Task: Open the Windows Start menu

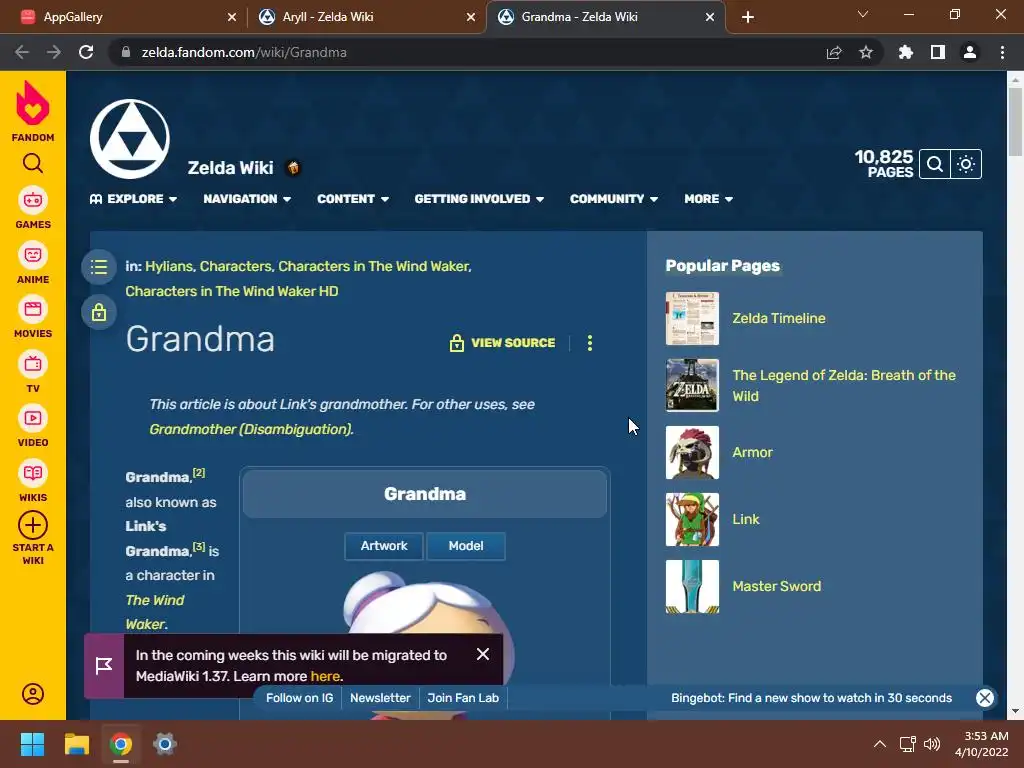Action: tap(32, 744)
